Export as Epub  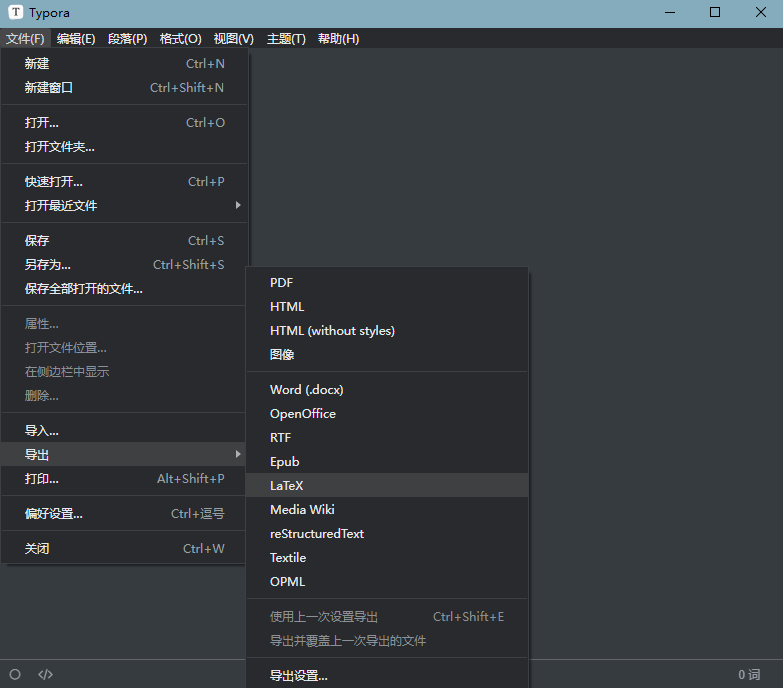(x=387, y=461)
